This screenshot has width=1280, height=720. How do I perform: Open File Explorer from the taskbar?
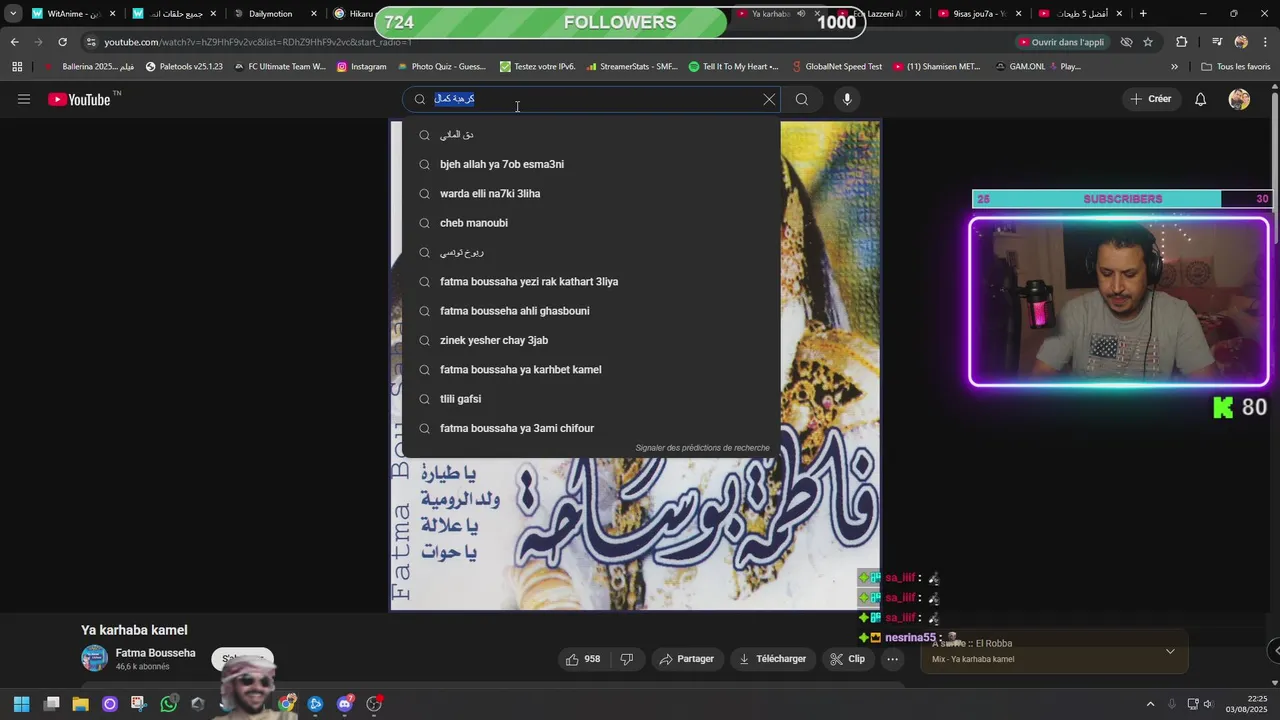click(x=80, y=704)
